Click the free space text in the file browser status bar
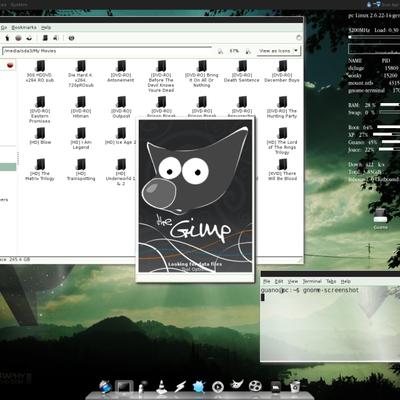Image resolution: width=400 pixels, height=400 pixels. tap(15, 259)
